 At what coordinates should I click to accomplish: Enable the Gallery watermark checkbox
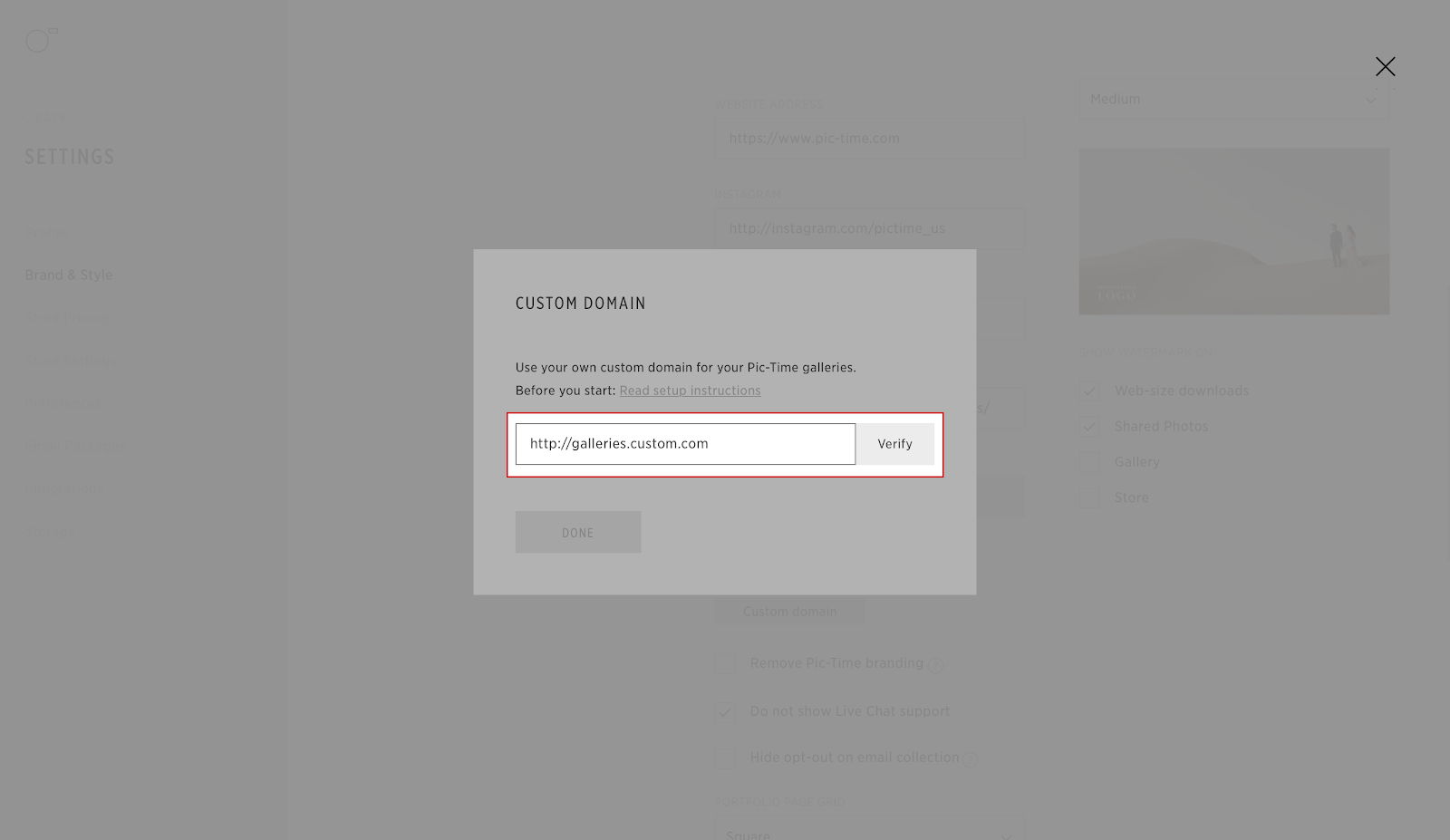[x=1088, y=462]
